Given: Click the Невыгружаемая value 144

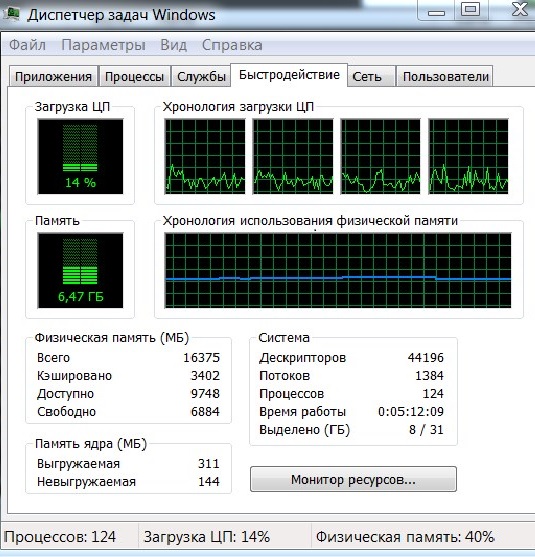Looking at the screenshot, I should tap(209, 482).
